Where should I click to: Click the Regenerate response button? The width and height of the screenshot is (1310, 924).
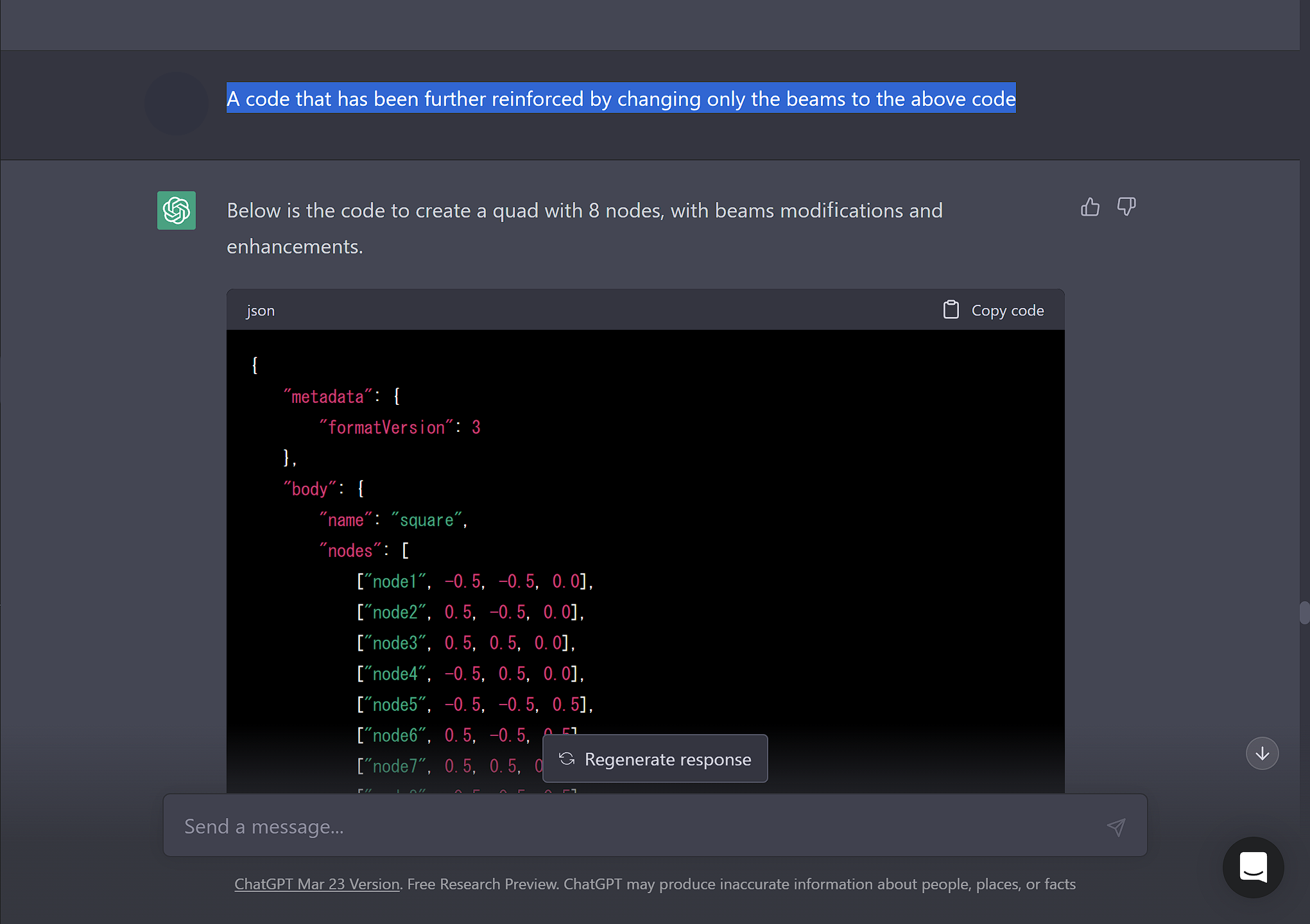[655, 758]
